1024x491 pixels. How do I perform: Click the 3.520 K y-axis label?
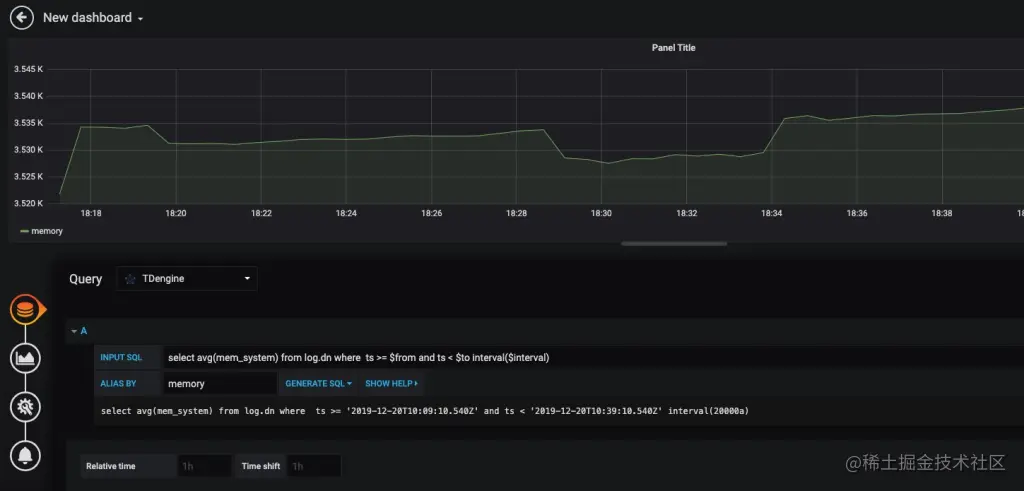click(x=28, y=203)
